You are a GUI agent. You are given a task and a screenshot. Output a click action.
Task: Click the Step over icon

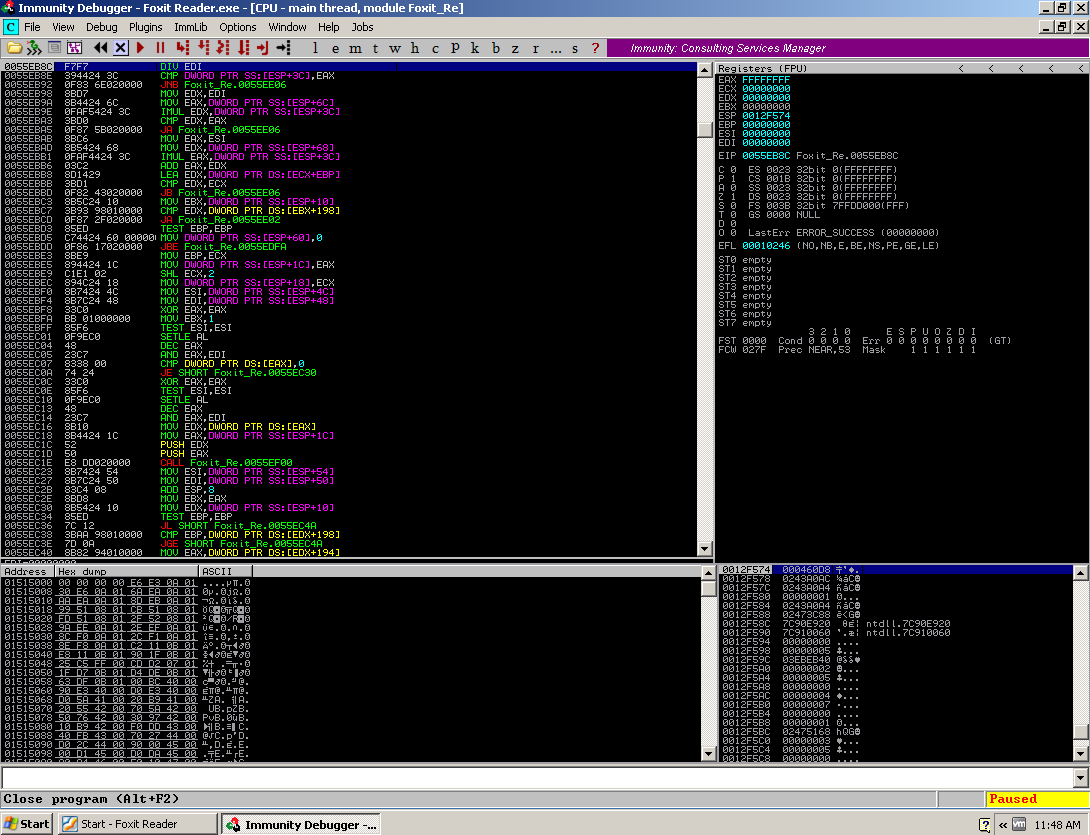203,48
